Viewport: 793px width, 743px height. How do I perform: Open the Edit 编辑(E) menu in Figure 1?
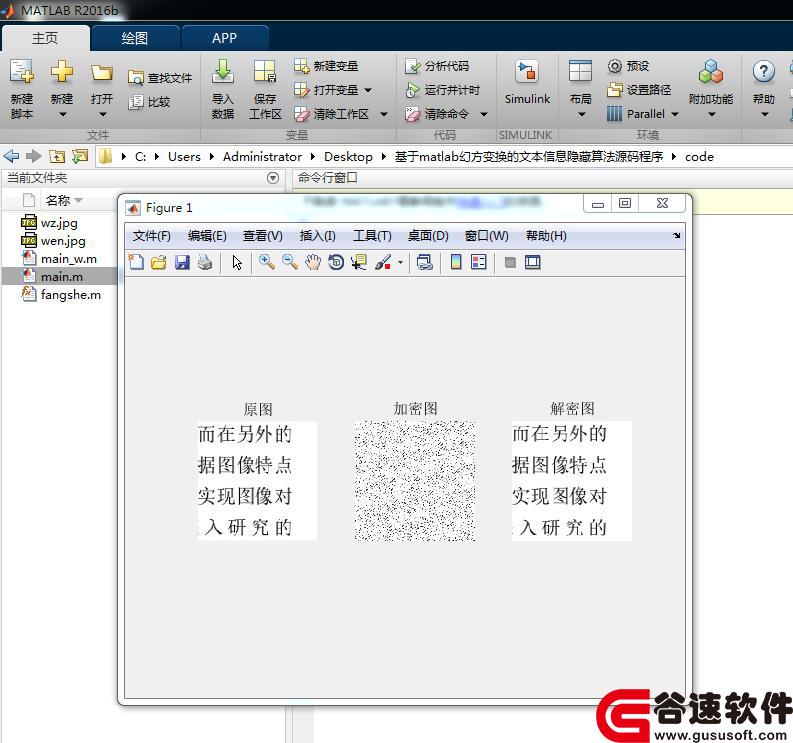tap(207, 236)
